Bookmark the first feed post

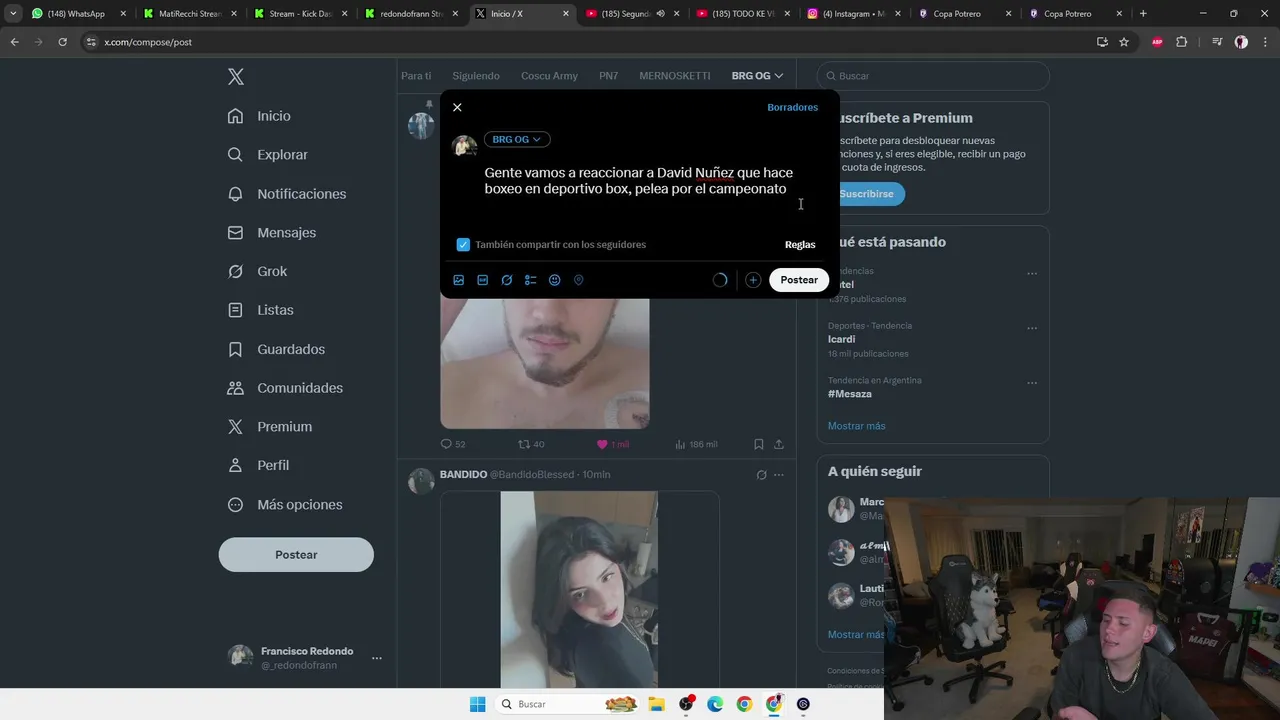[759, 444]
